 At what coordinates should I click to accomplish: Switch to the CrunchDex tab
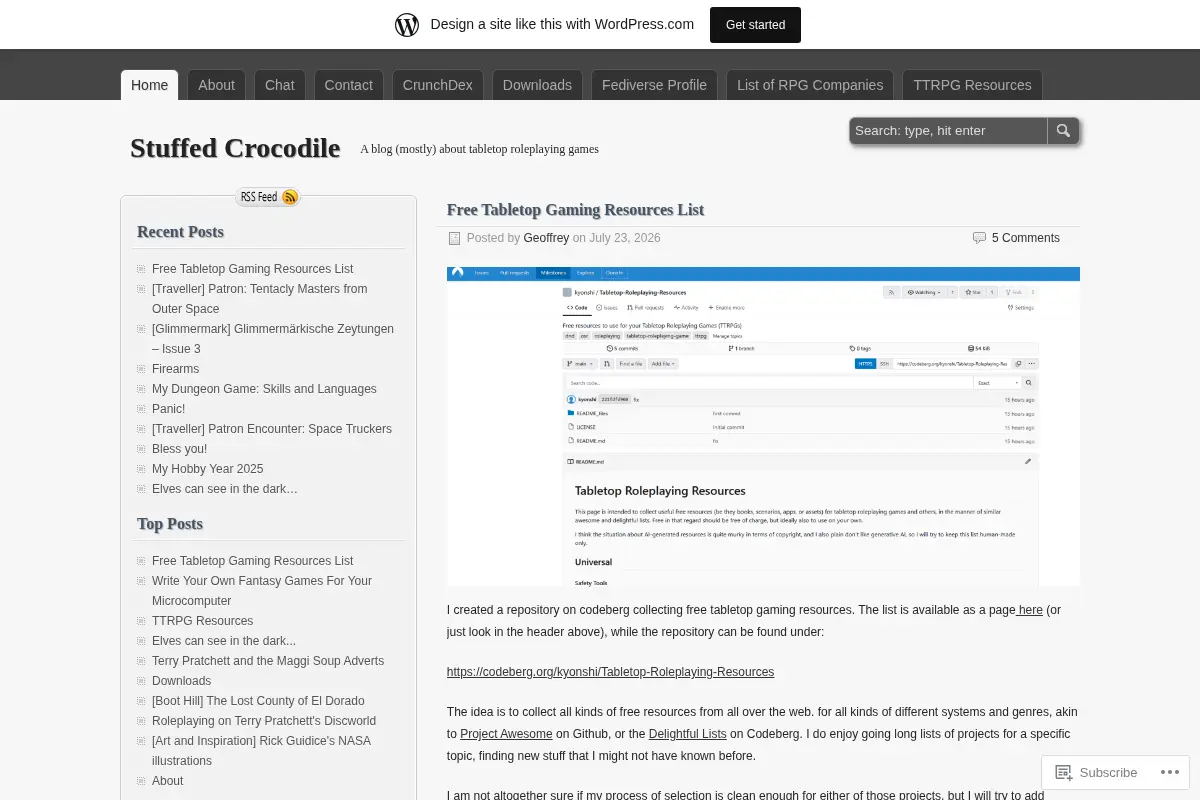point(438,85)
